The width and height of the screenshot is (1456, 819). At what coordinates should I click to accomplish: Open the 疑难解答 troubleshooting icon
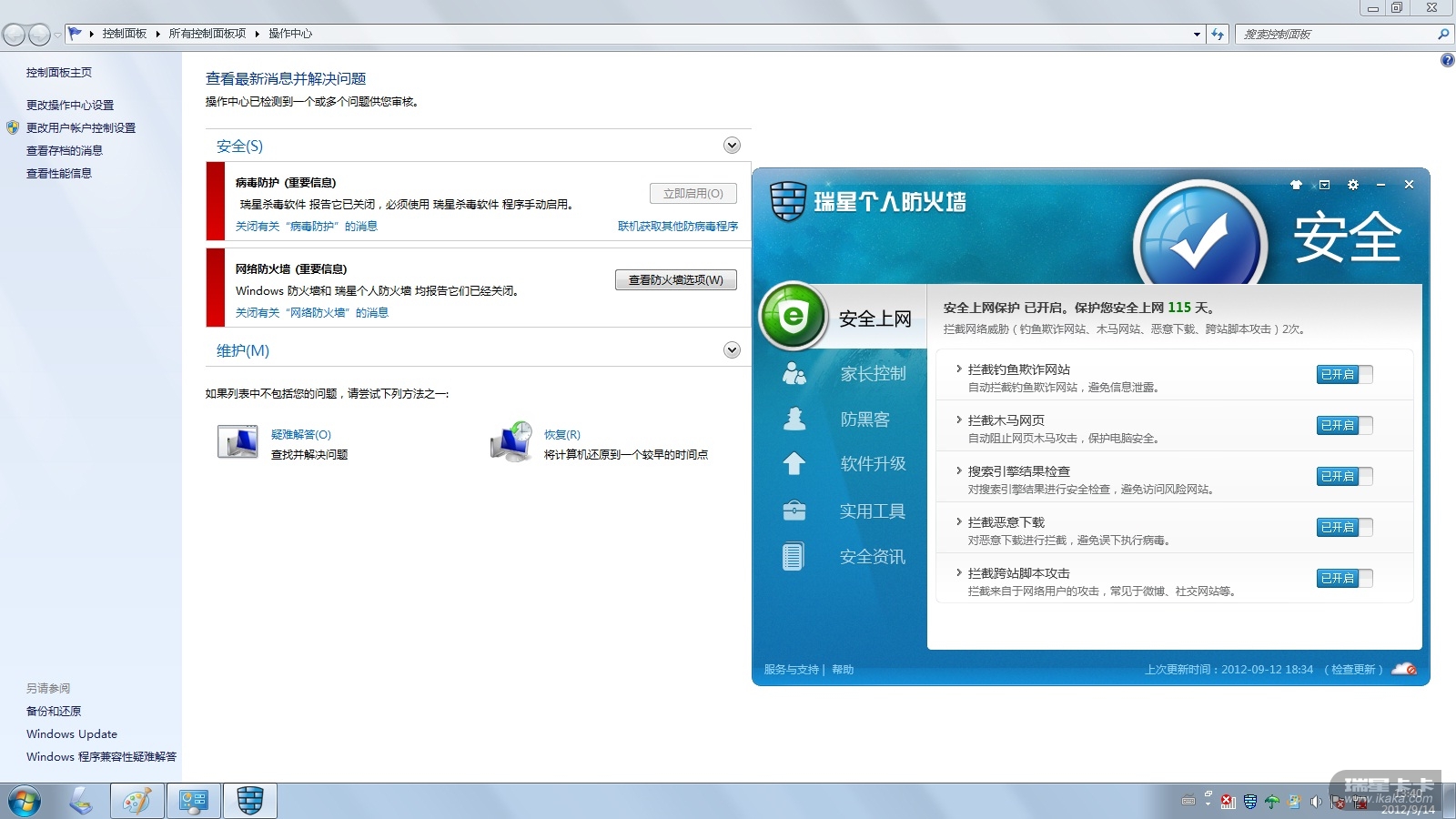click(238, 442)
